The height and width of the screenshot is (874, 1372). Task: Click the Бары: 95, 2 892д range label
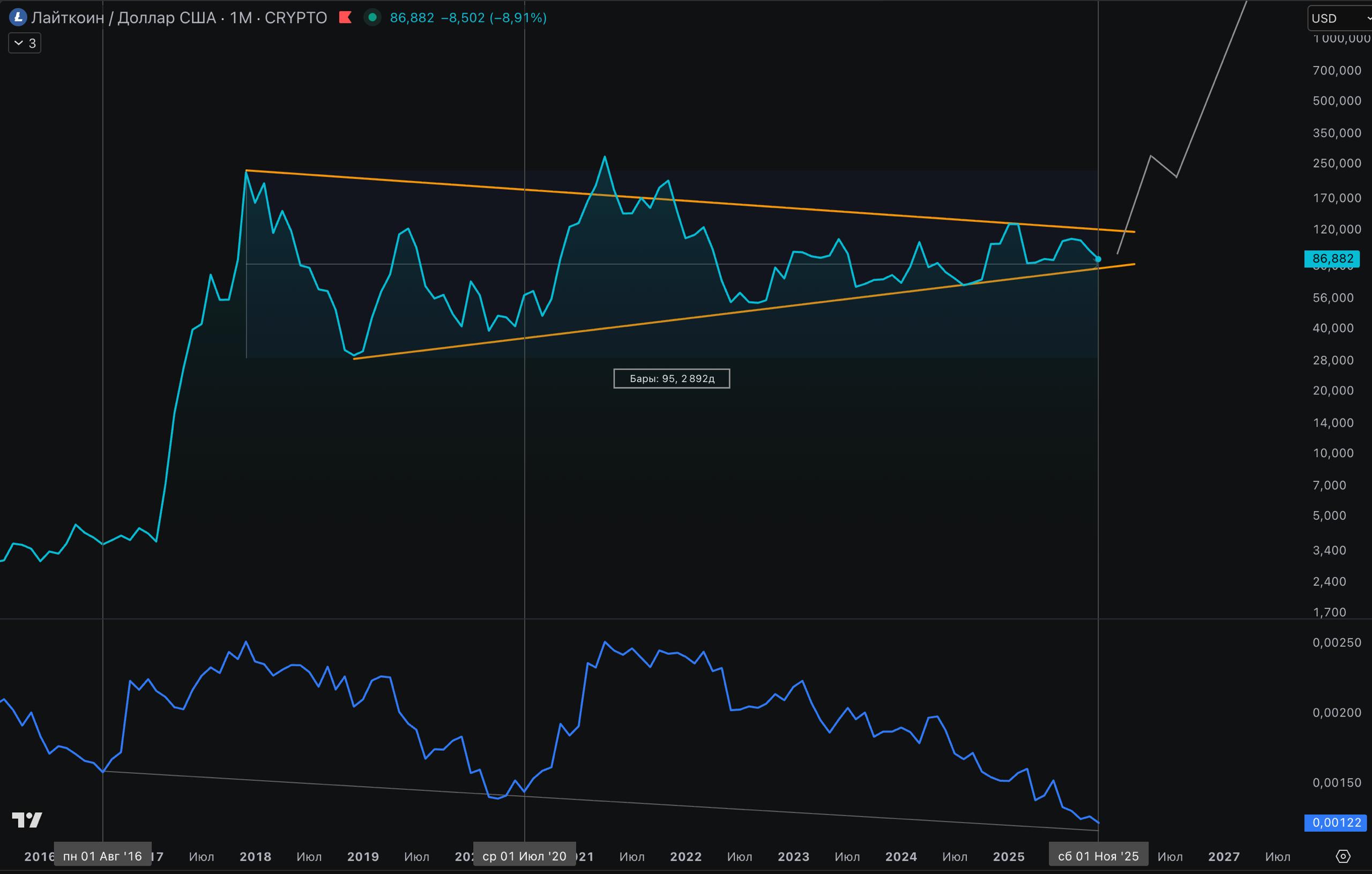click(x=671, y=379)
